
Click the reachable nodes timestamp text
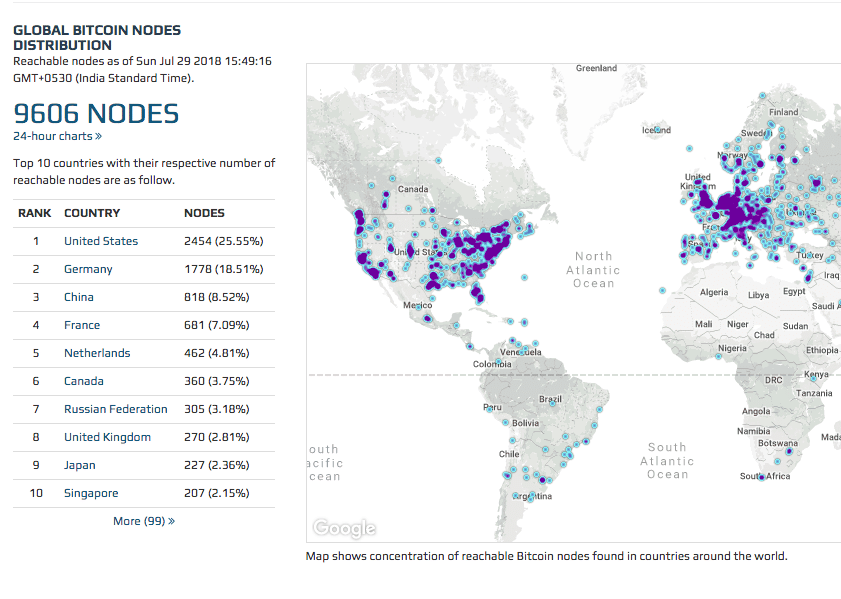[x=142, y=70]
